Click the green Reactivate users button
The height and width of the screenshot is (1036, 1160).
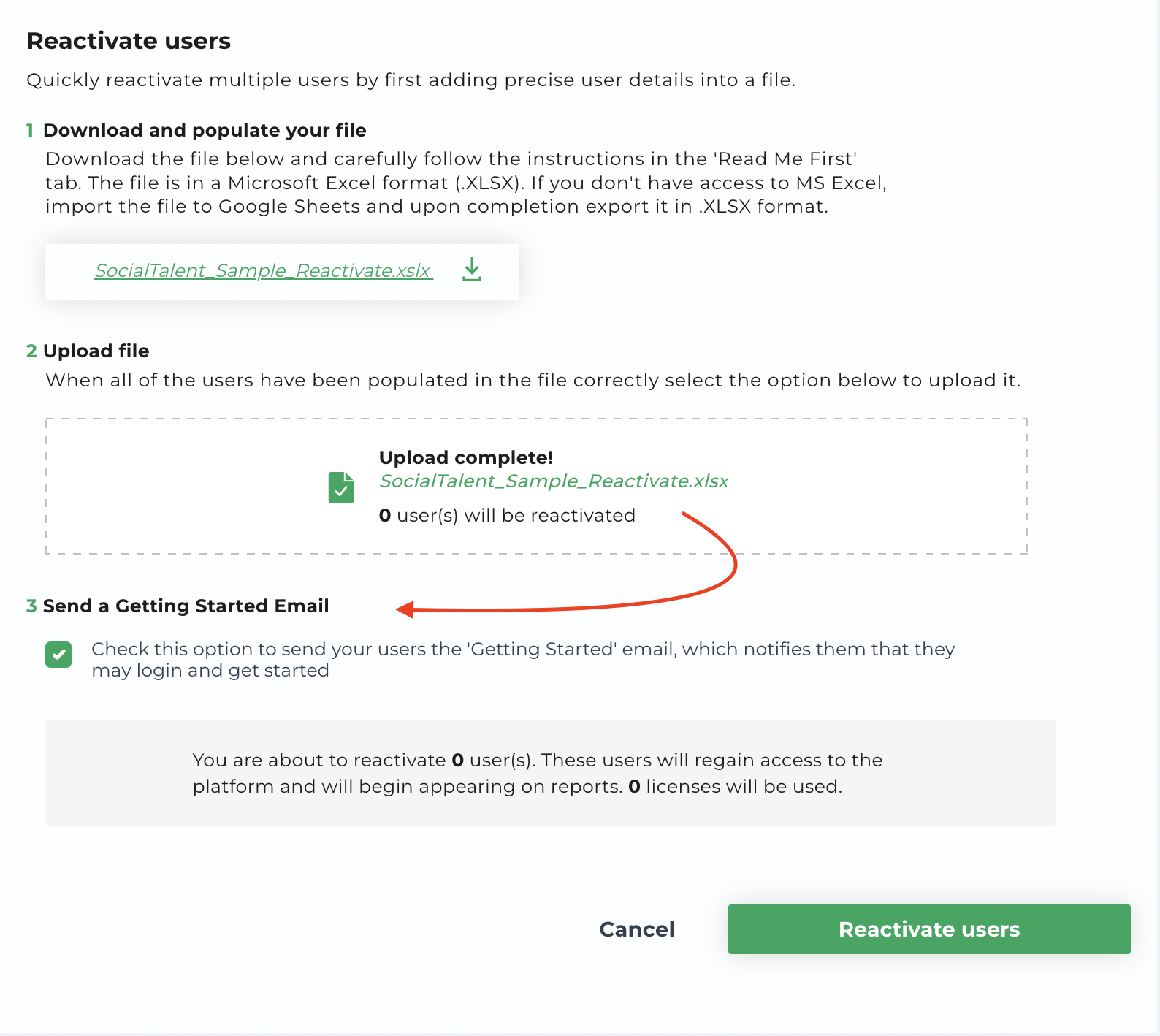[x=929, y=929]
